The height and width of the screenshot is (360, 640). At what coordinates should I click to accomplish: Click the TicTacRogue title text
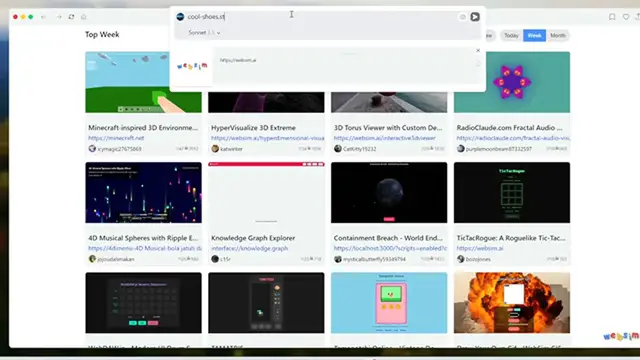[511, 238]
